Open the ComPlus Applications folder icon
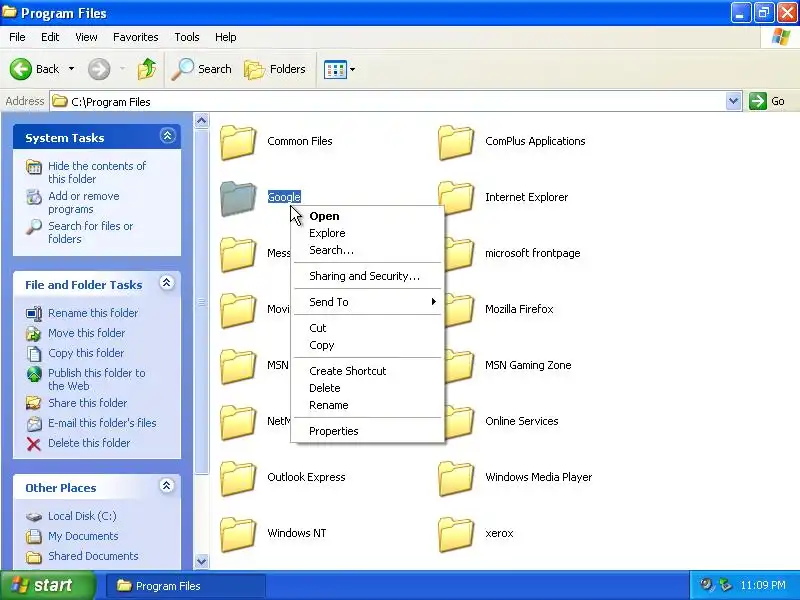 click(x=456, y=142)
